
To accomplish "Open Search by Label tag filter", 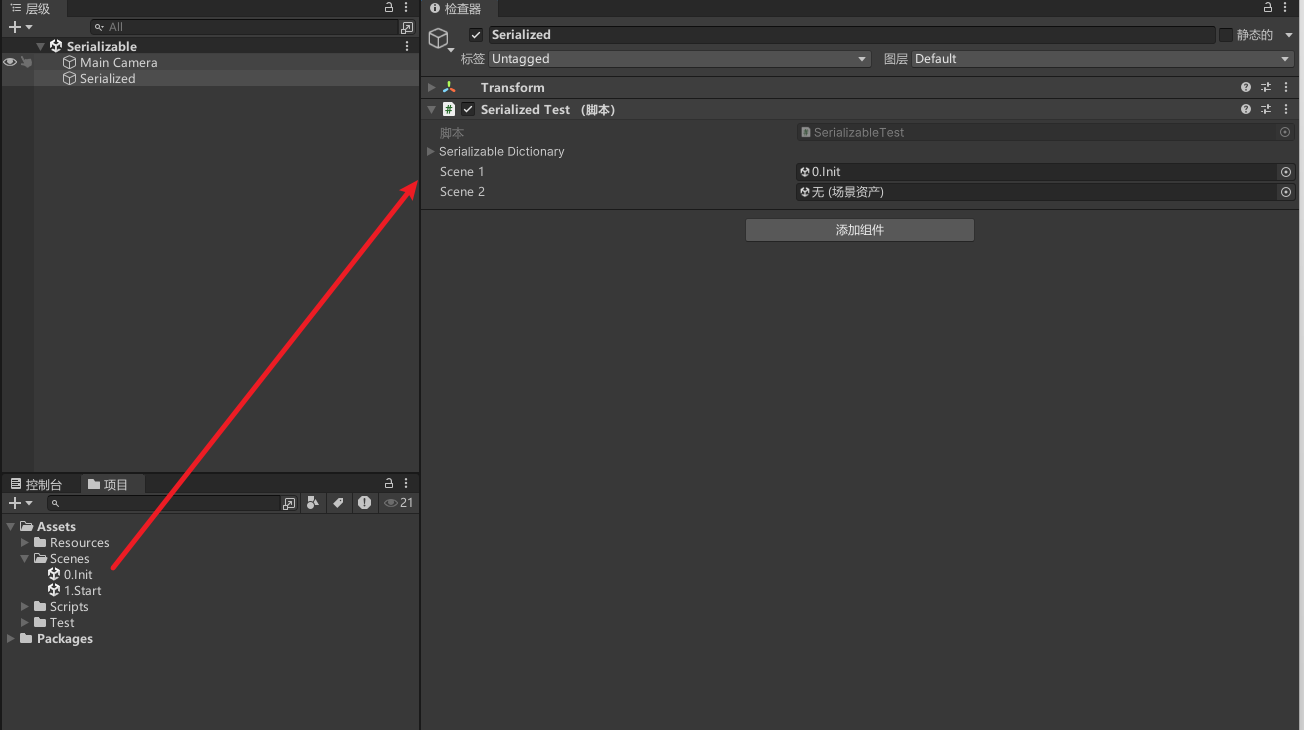I will 338,503.
